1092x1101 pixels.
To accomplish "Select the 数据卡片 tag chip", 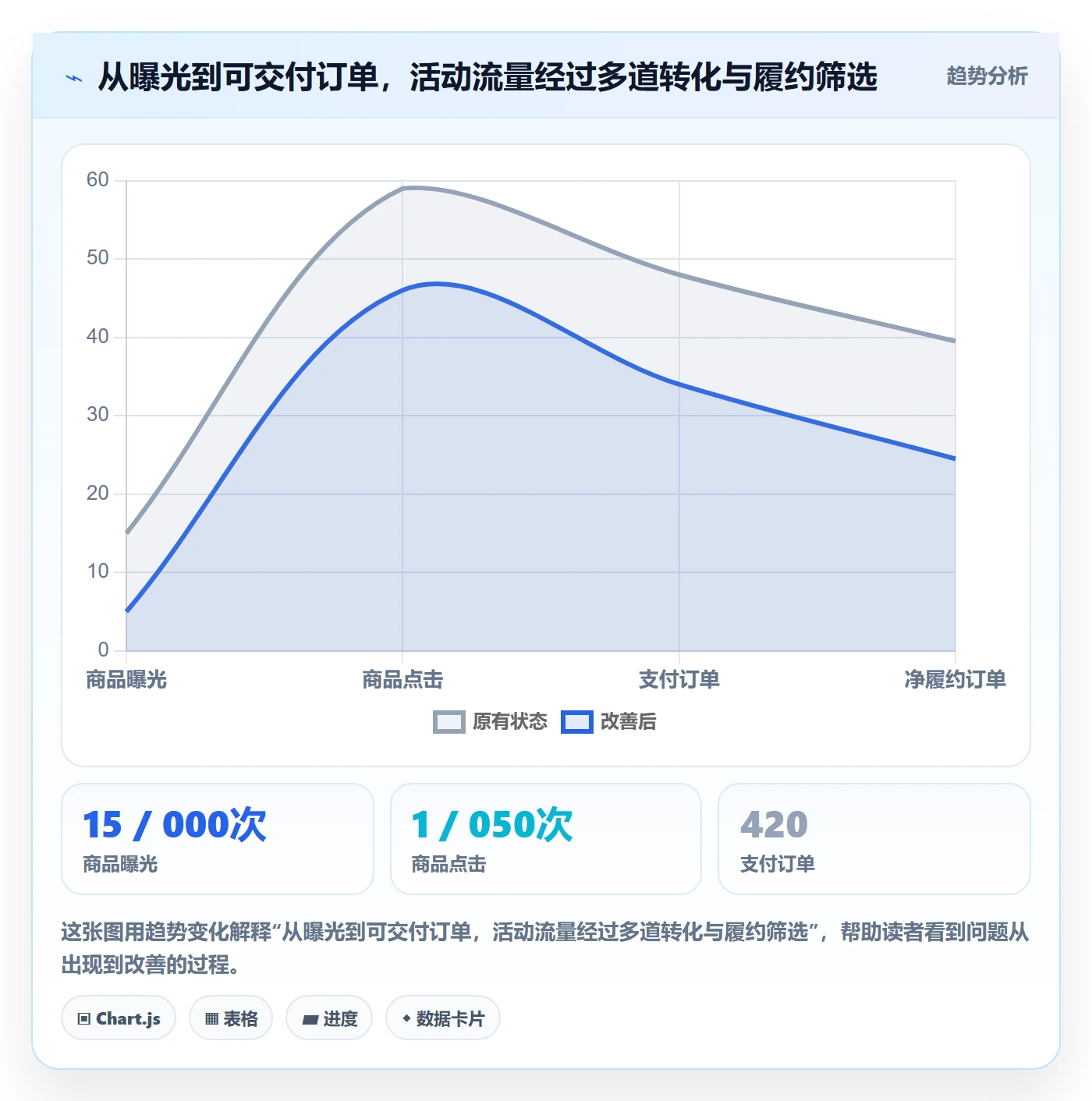I will pos(443,1018).
